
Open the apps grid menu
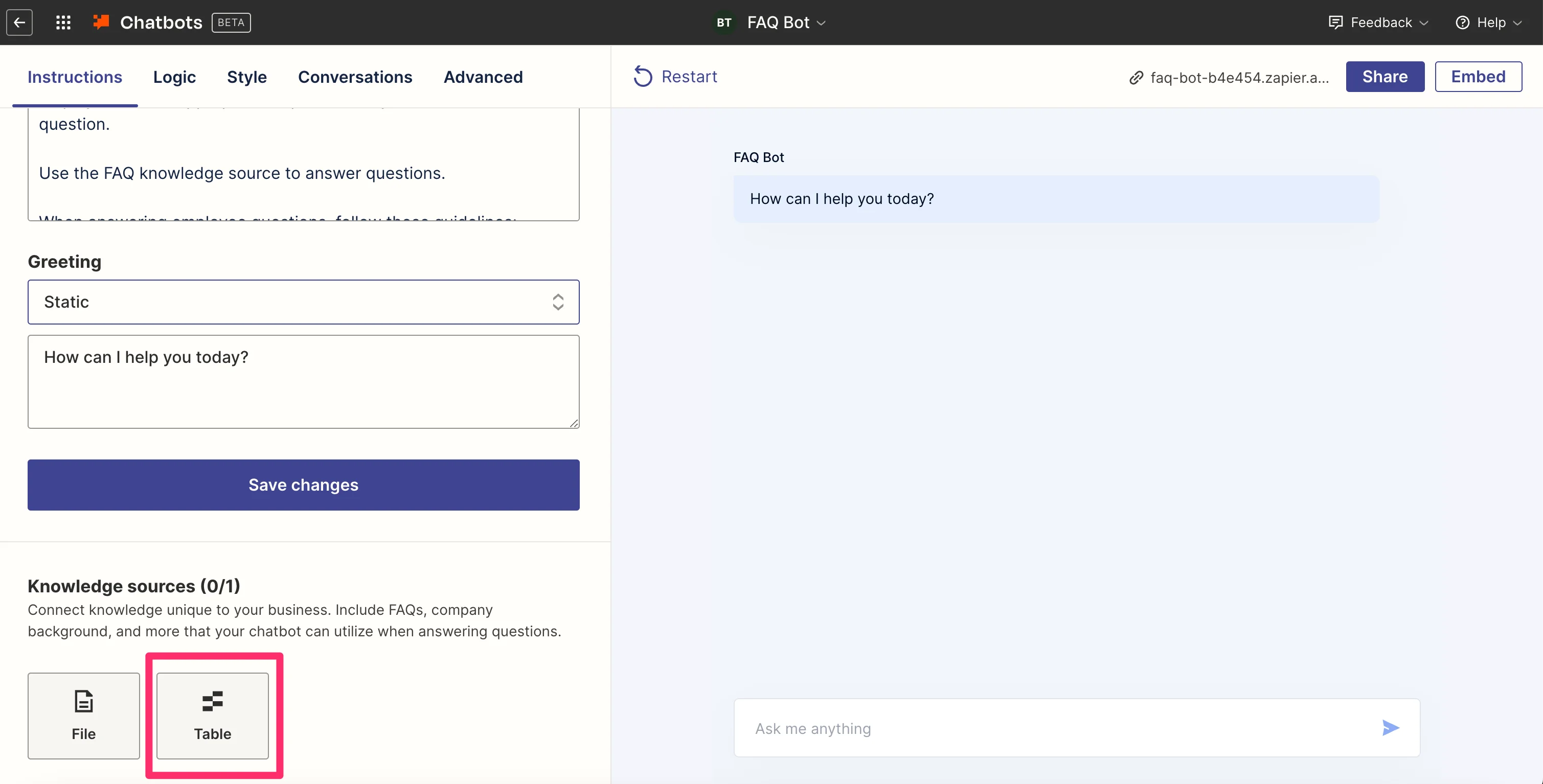pyautogui.click(x=63, y=23)
